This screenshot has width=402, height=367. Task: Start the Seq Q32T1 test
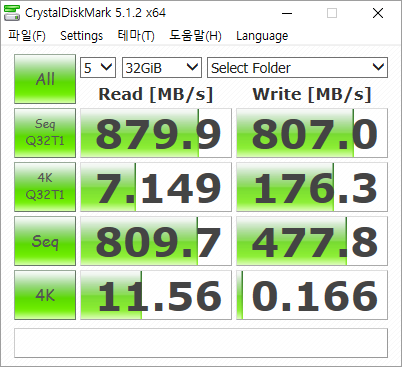pyautogui.click(x=45, y=133)
